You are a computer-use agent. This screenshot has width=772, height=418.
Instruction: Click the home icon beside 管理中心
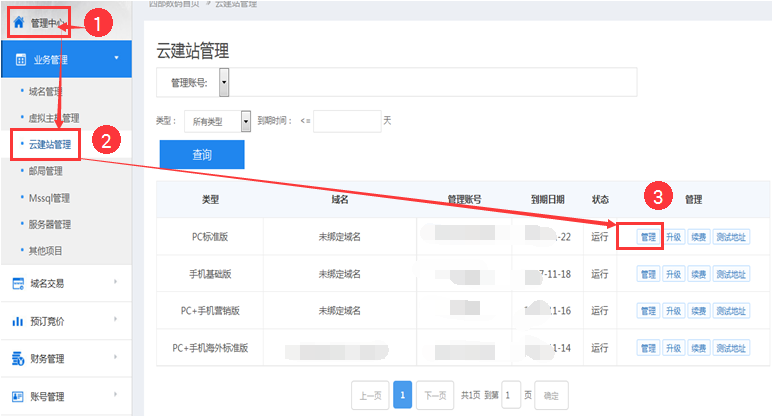(18, 22)
